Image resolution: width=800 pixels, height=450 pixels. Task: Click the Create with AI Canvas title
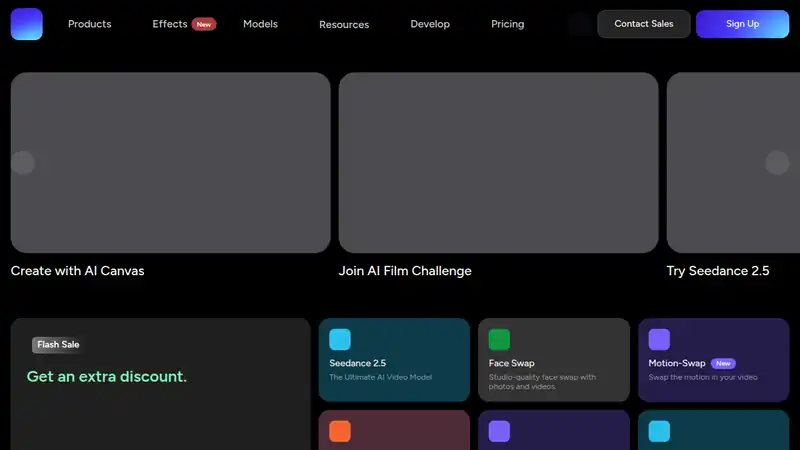(x=78, y=271)
